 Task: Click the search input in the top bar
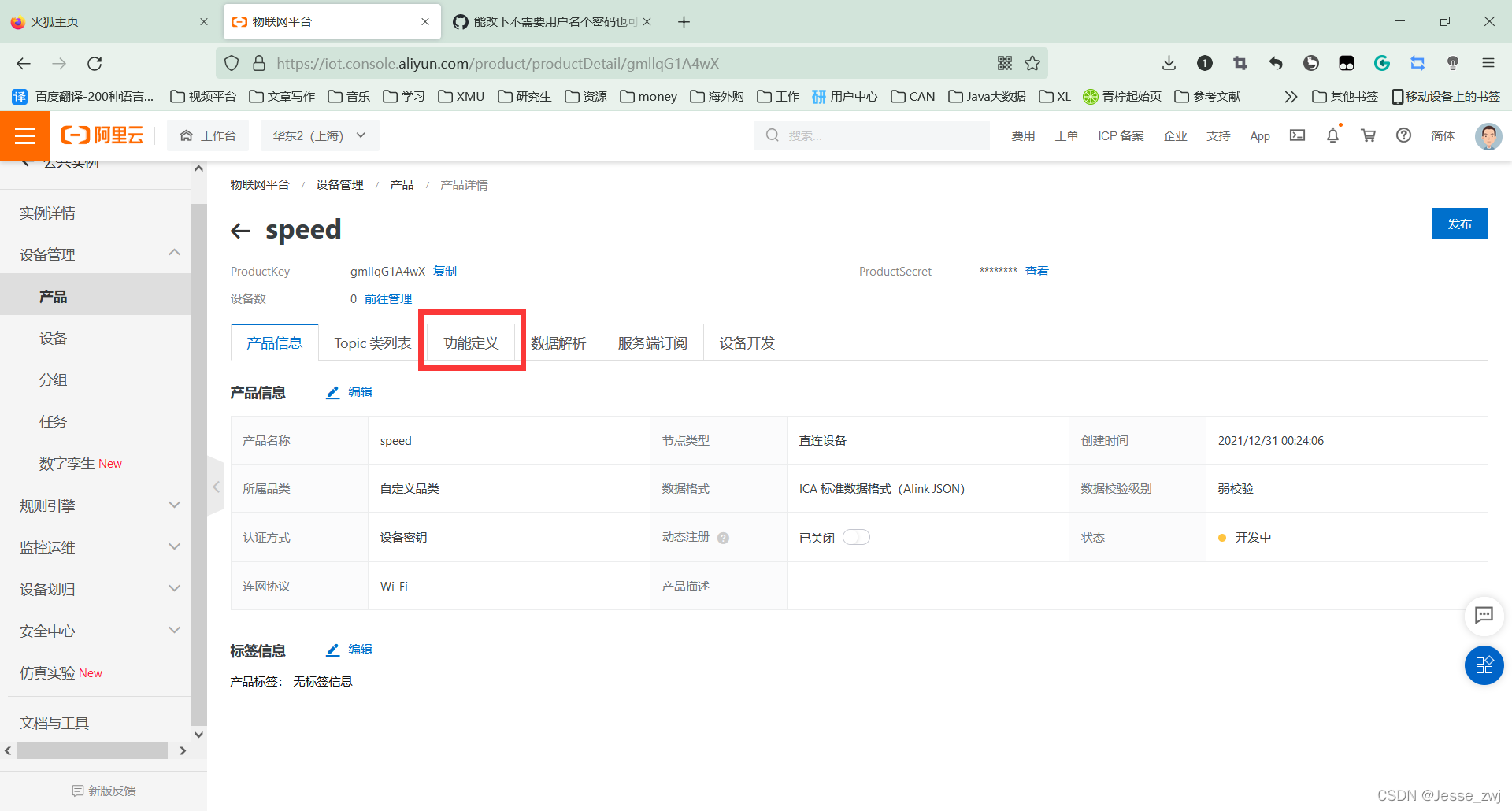tap(870, 135)
